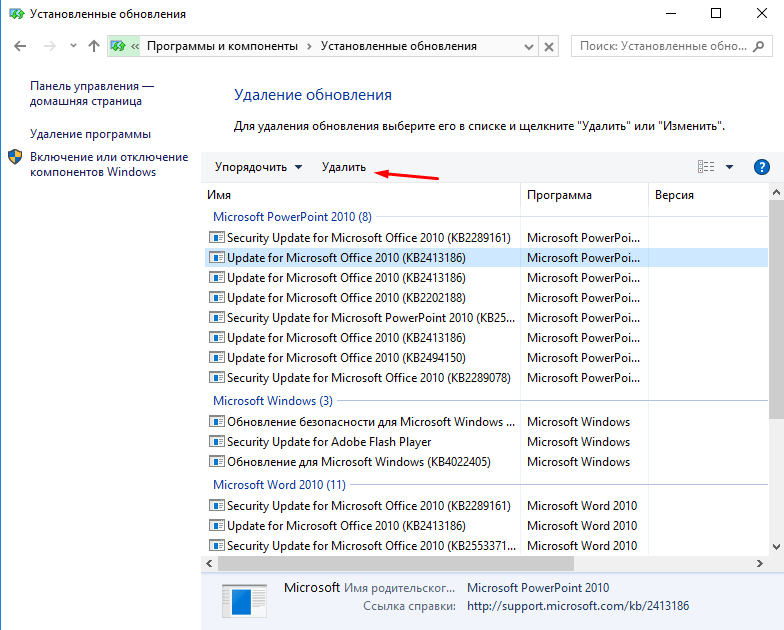Click icon of the KB4022405 update row
This screenshot has height=630, width=784.
pyautogui.click(x=216, y=462)
